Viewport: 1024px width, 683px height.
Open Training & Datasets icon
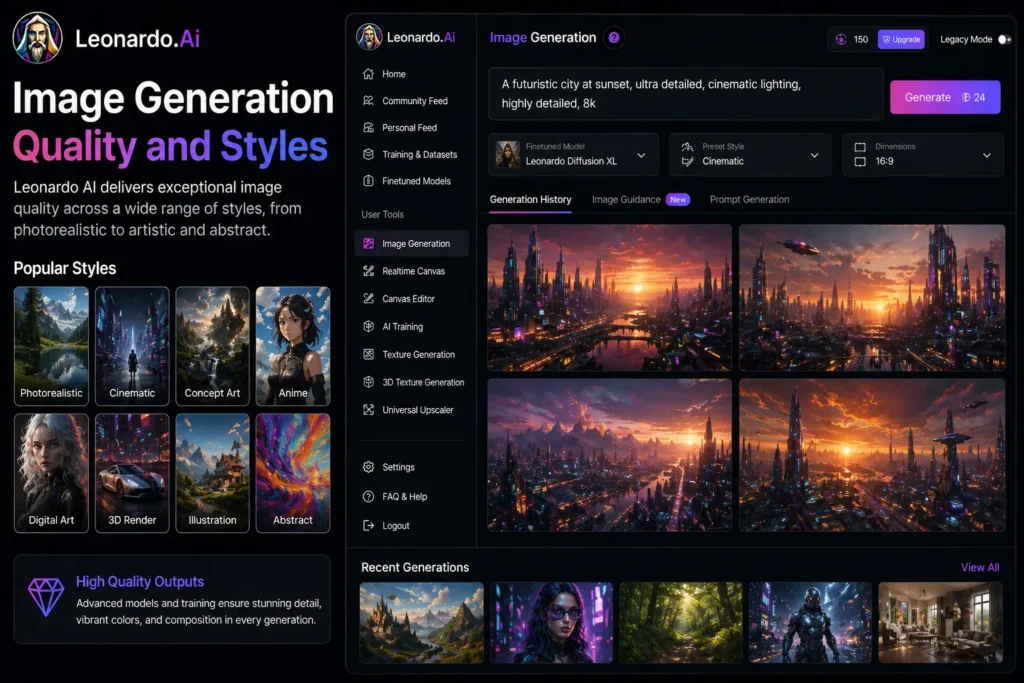368,154
